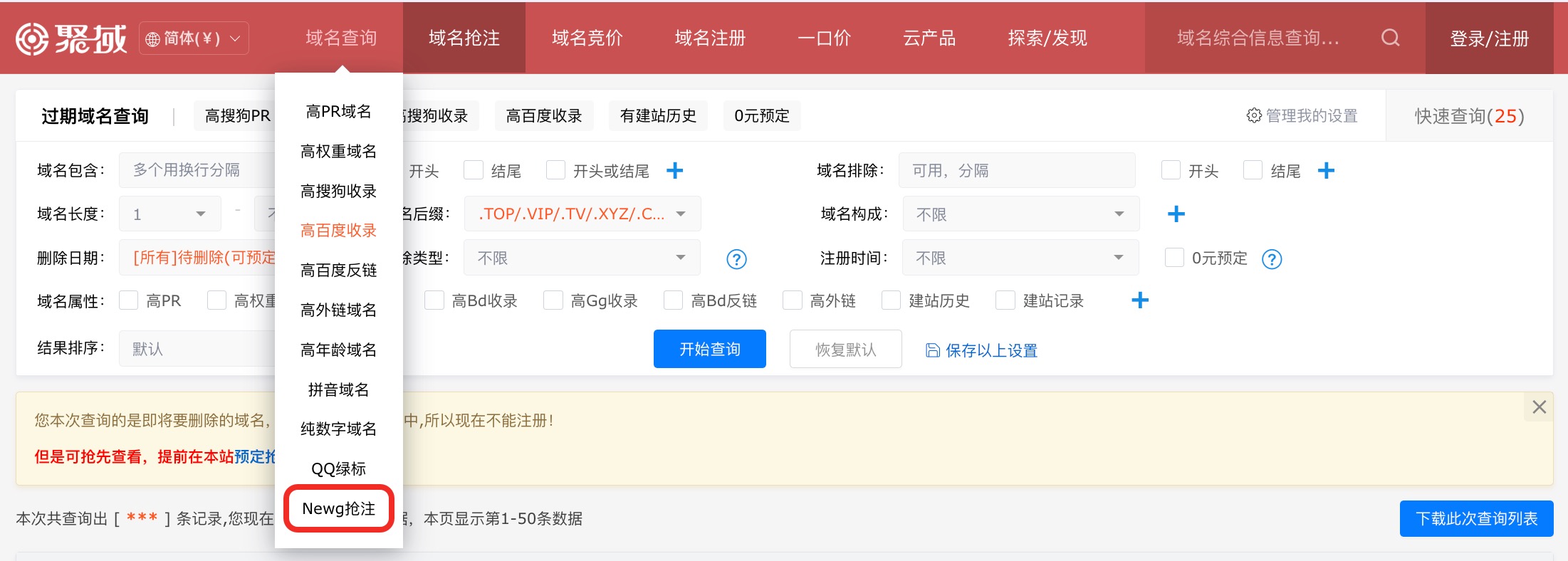Image resolution: width=1568 pixels, height=561 pixels.
Task: Click the search magnifier icon in header
Action: (1390, 38)
